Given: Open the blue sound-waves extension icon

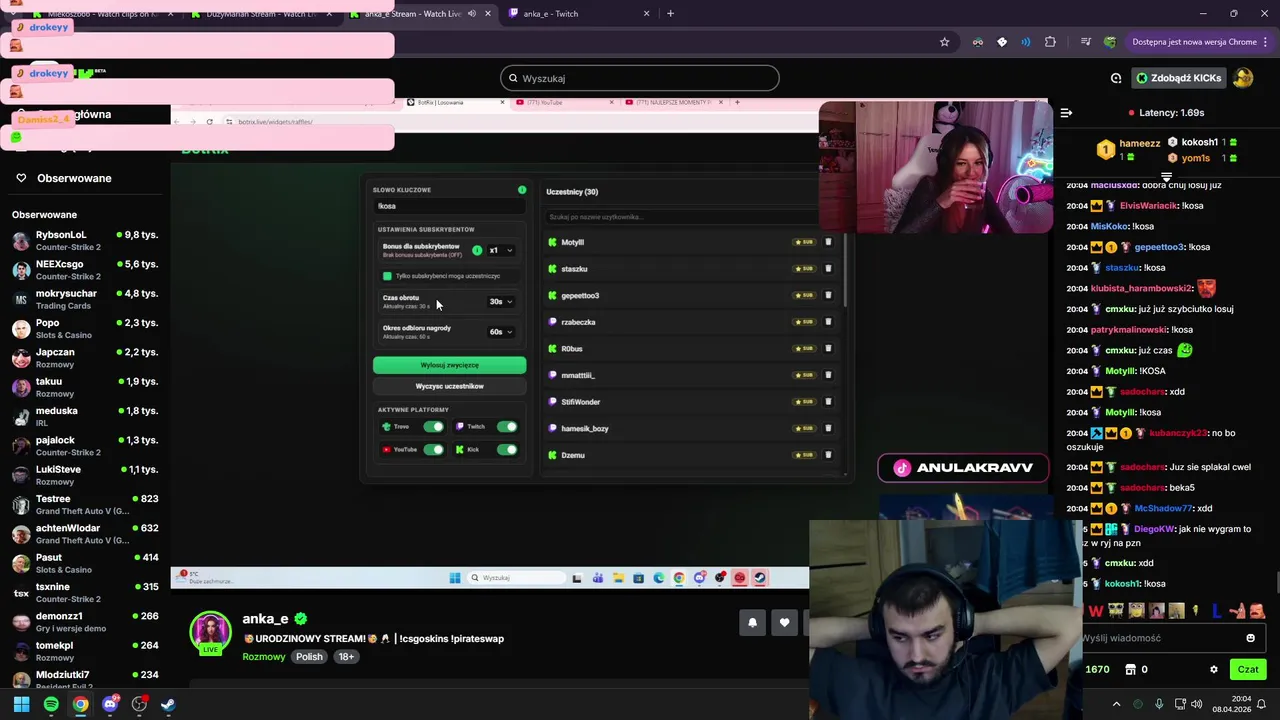Looking at the screenshot, I should [1026, 42].
